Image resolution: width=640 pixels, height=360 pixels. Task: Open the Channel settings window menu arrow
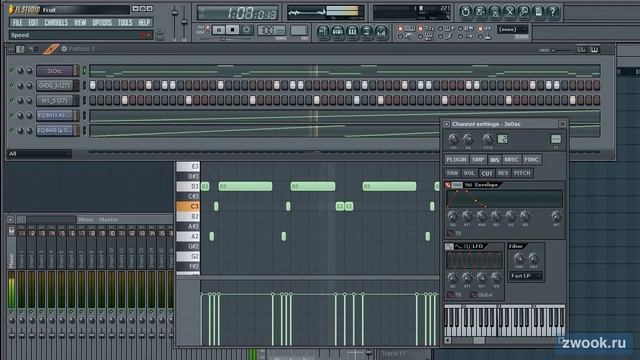click(x=446, y=124)
